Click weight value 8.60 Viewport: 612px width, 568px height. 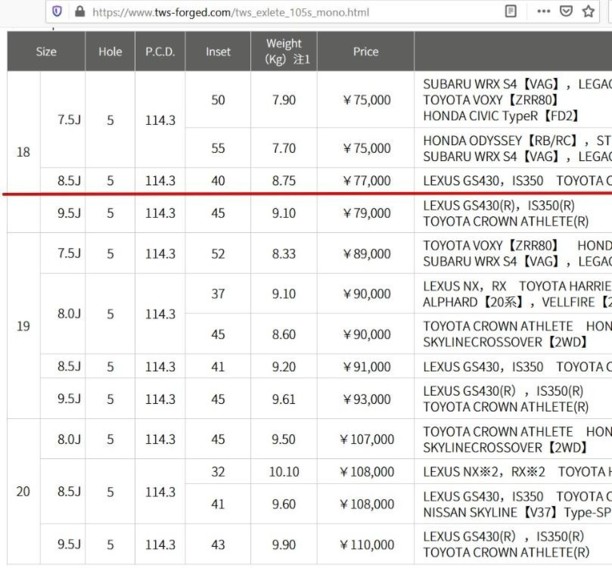(284, 335)
